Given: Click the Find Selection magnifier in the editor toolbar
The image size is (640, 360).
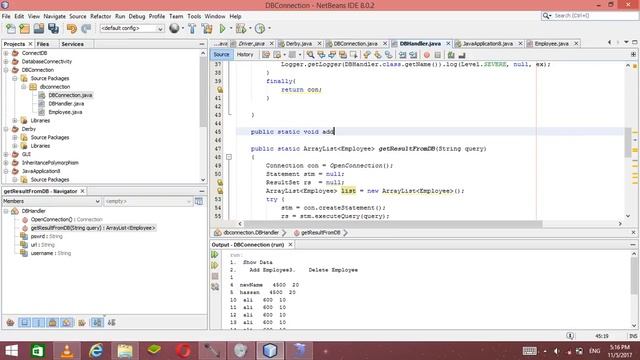Looking at the screenshot, I should (x=311, y=55).
